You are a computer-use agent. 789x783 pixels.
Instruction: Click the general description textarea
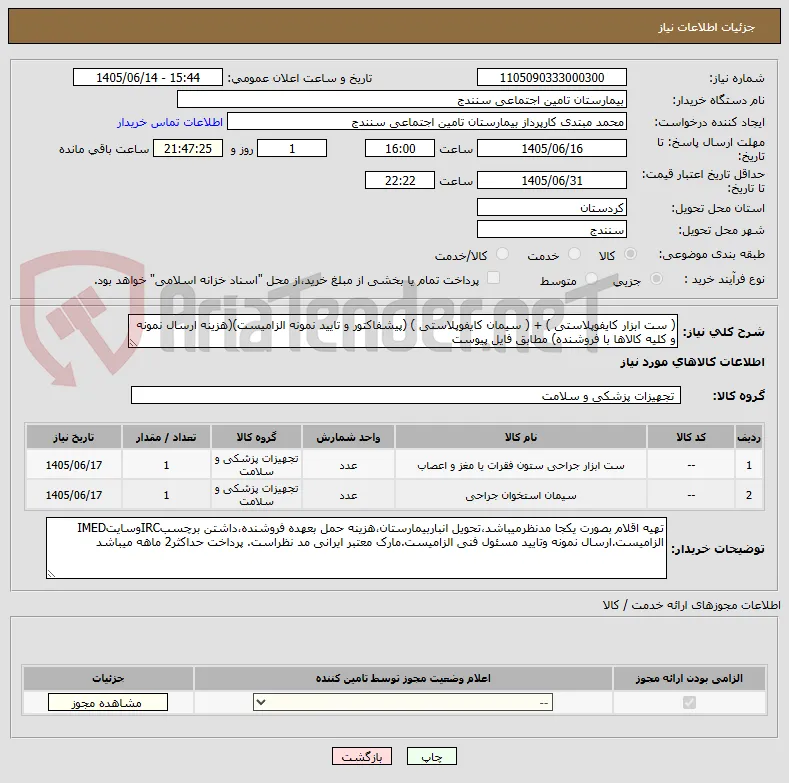click(403, 332)
